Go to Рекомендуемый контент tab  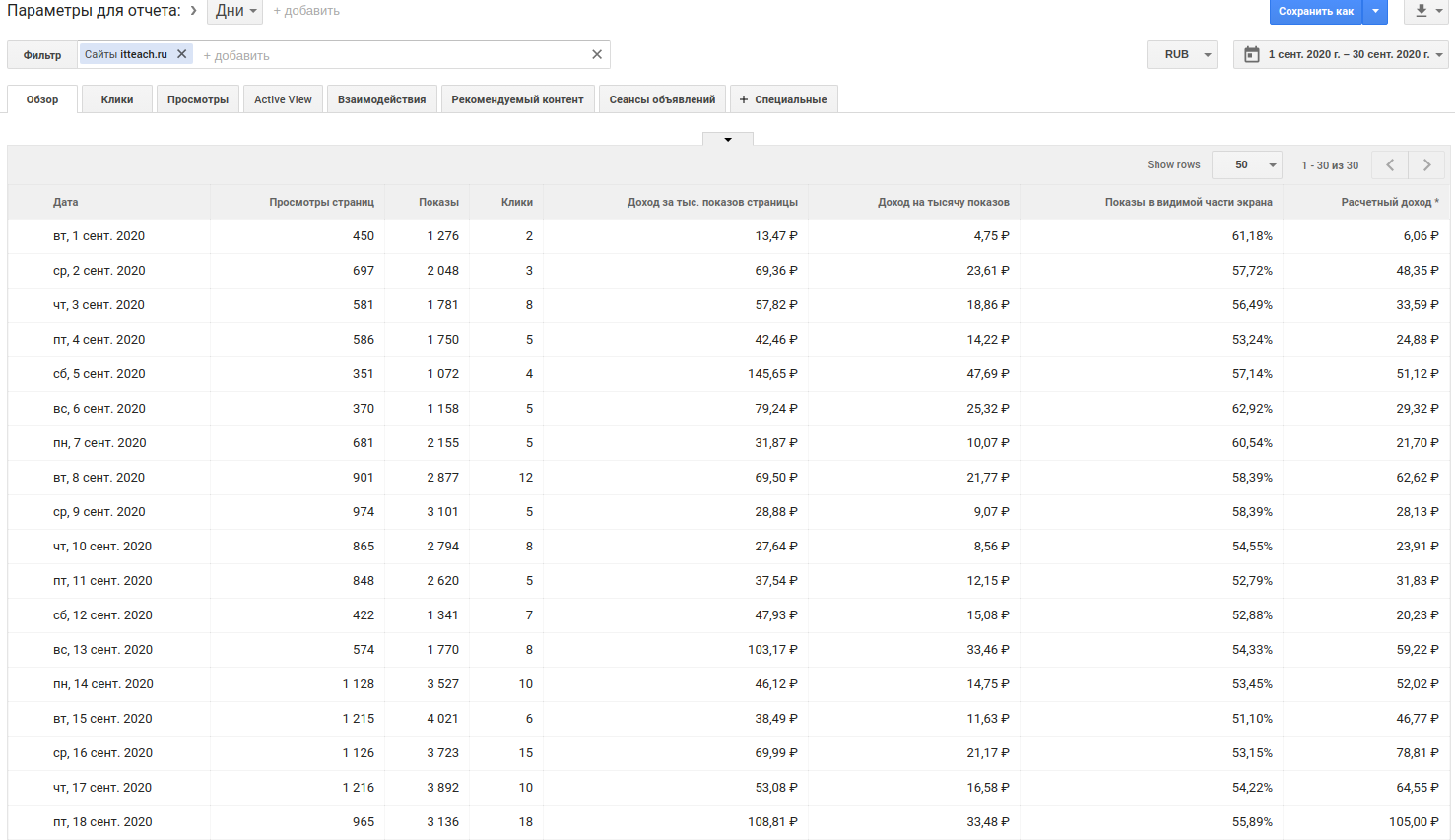pyautogui.click(x=518, y=99)
